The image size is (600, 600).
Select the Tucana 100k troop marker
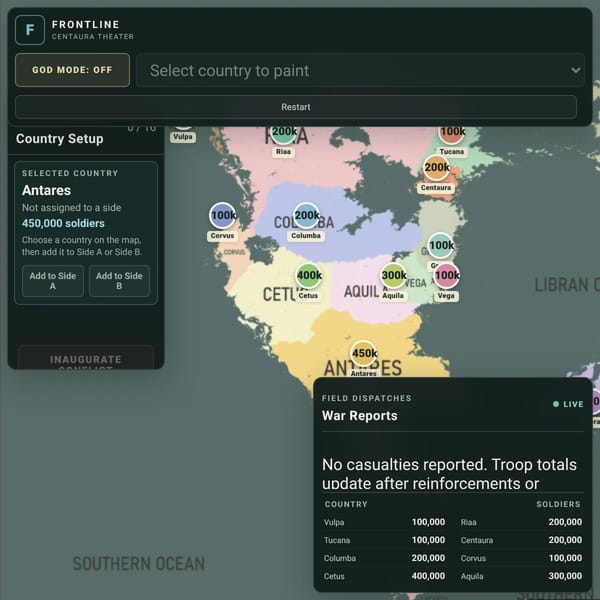click(452, 133)
